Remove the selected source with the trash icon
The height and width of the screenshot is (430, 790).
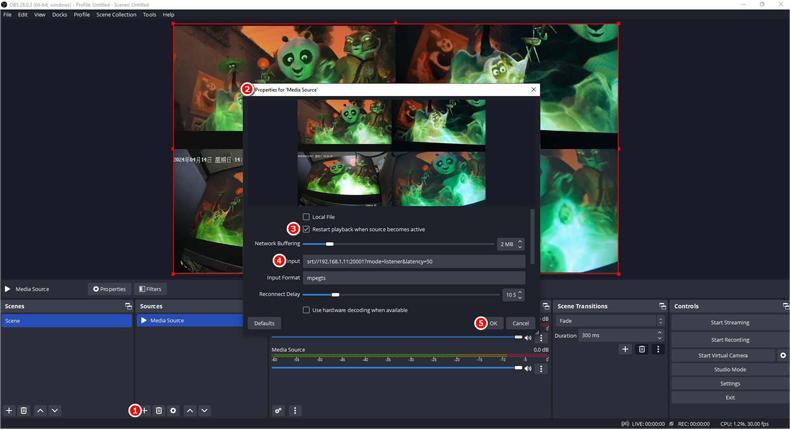click(x=159, y=411)
